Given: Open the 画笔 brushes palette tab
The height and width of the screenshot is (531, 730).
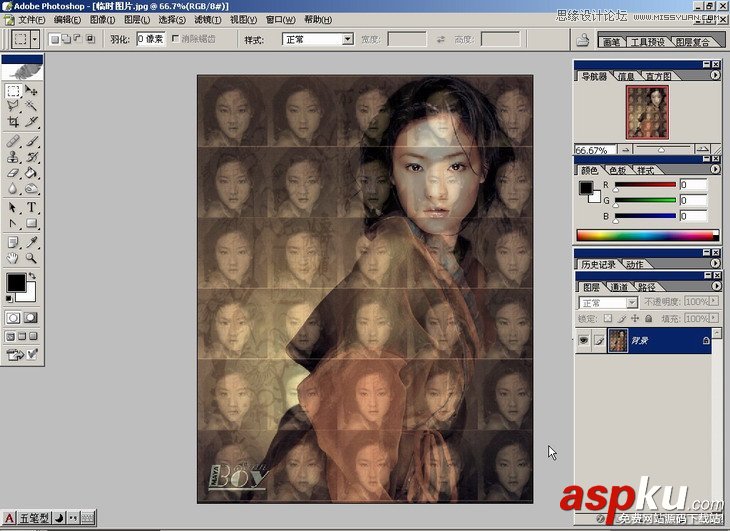Looking at the screenshot, I should (x=611, y=42).
